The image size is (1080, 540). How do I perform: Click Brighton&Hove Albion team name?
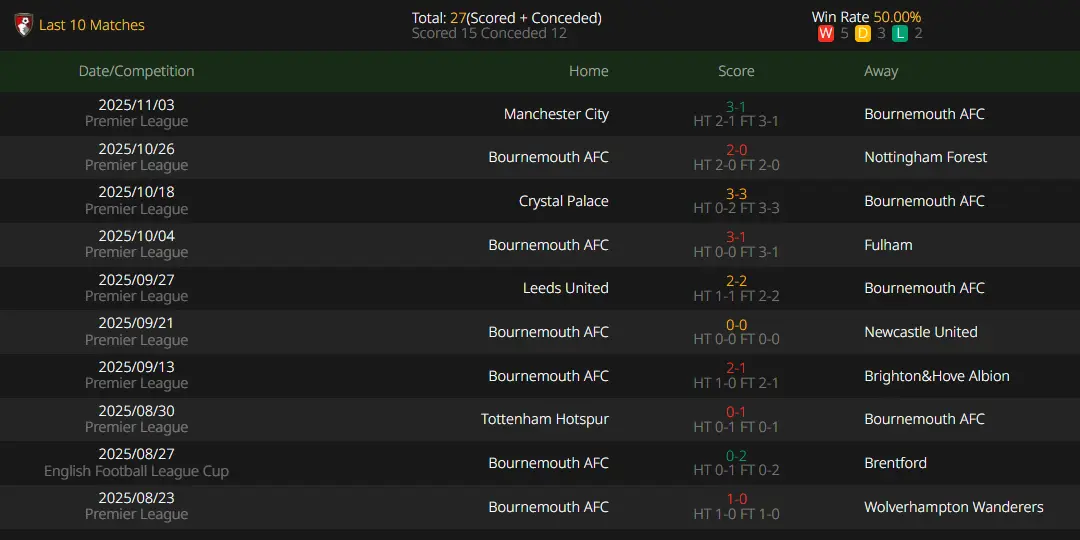[x=936, y=376]
